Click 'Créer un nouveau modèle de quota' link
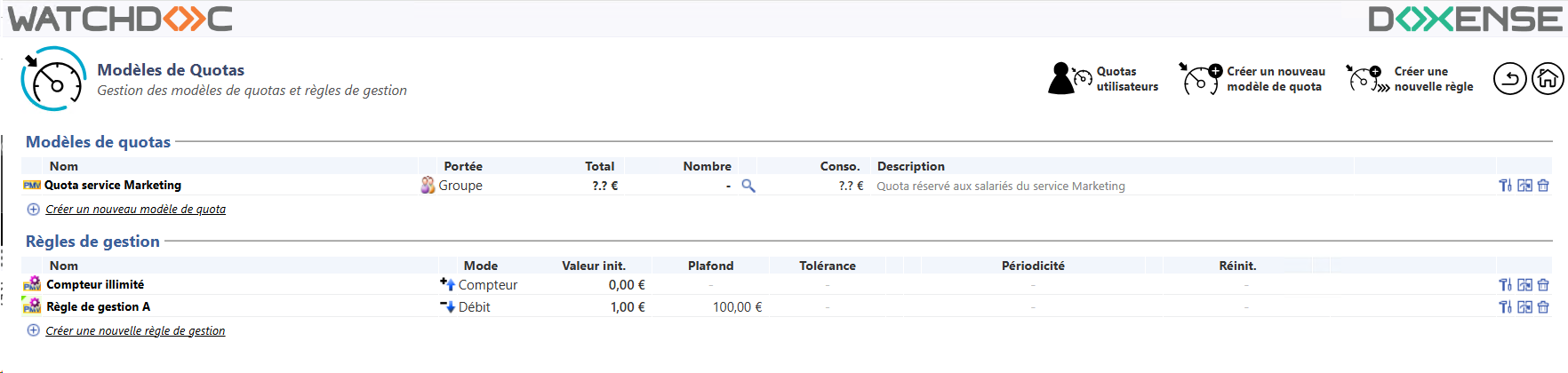Image resolution: width=1568 pixels, height=373 pixels. [135, 210]
